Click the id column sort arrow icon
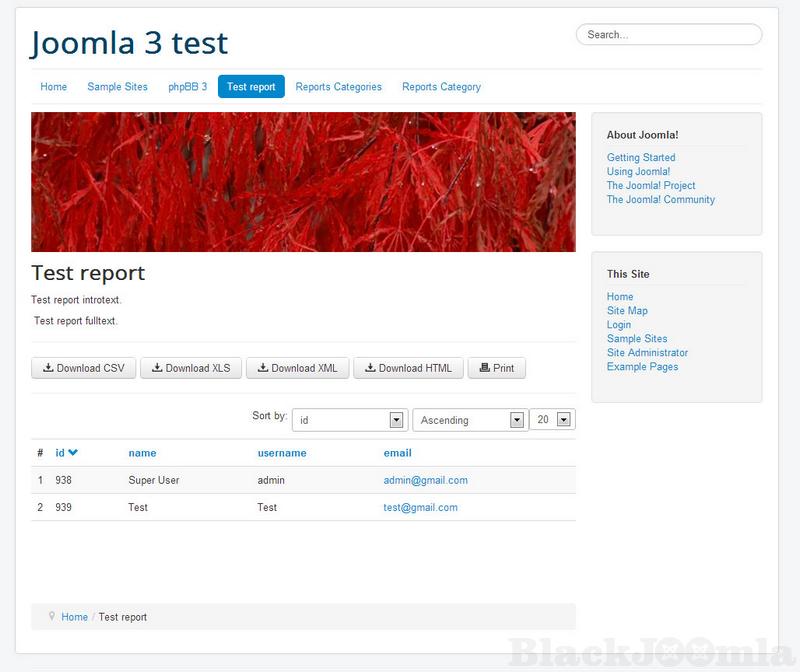This screenshot has width=800, height=672. [73, 453]
